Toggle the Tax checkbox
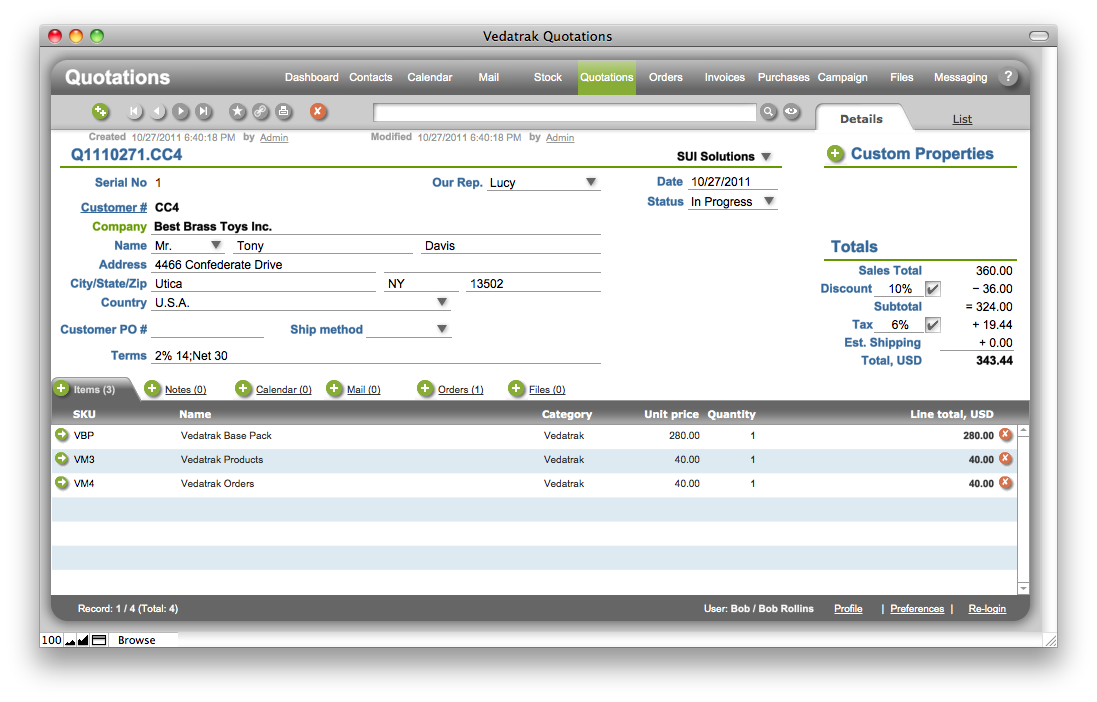This screenshot has width=1097, height=702. pos(932,325)
